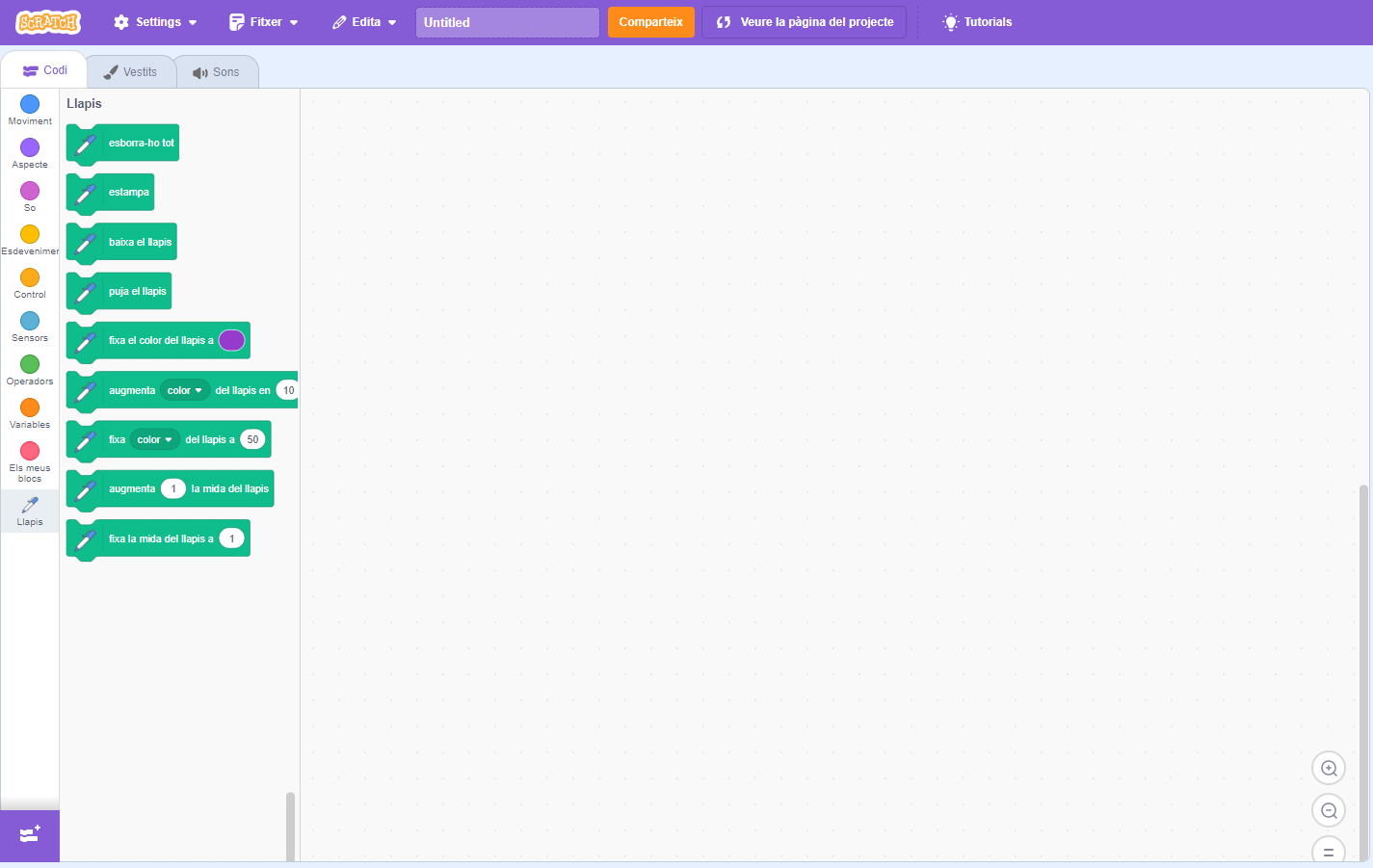Viewport: 1373px width, 868px height.
Task: Switch to the Sons tab
Action: (216, 72)
